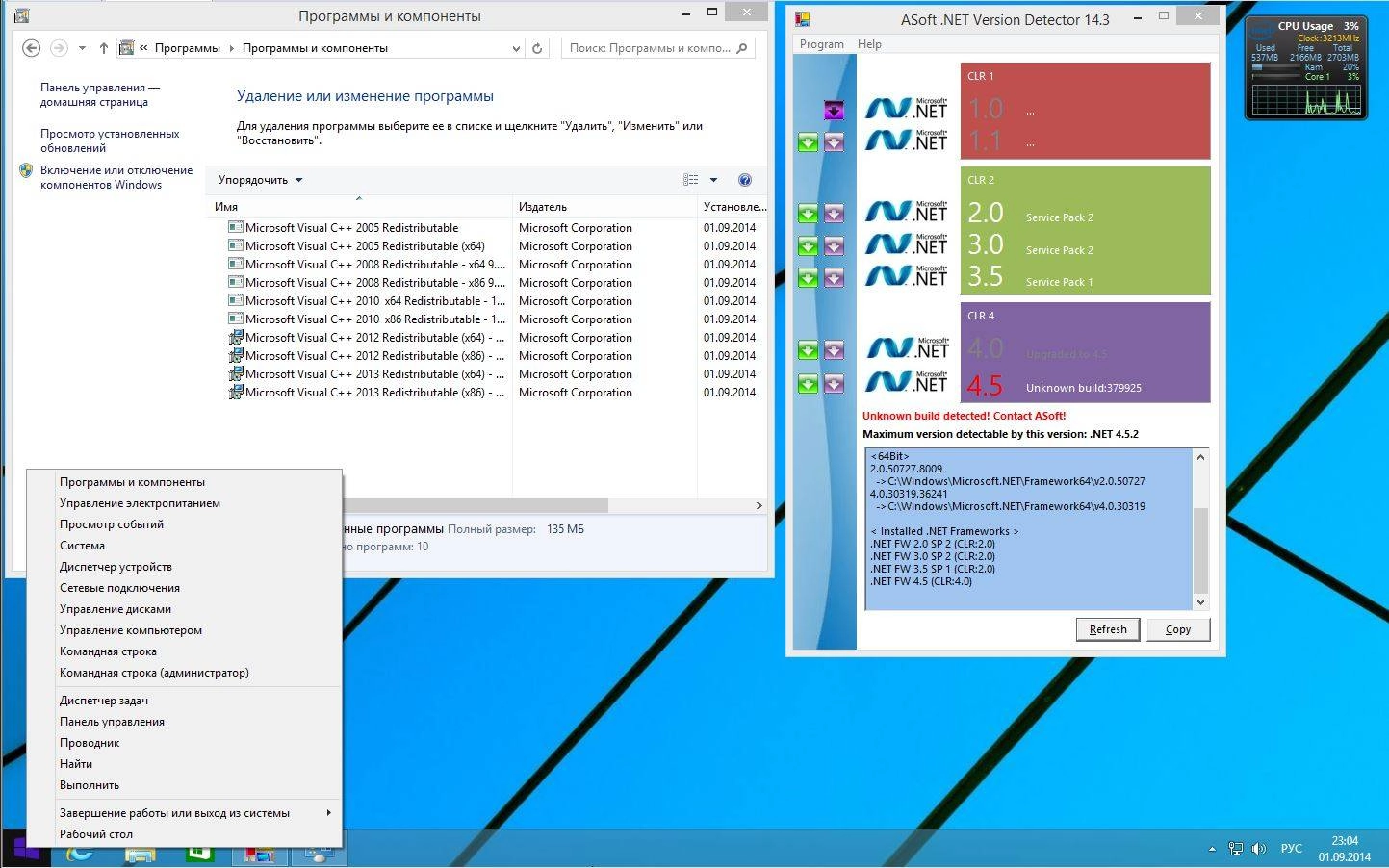Click green download arrow for .NET 2.0

pos(808,214)
